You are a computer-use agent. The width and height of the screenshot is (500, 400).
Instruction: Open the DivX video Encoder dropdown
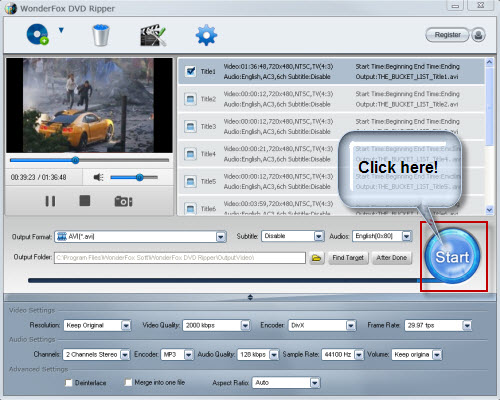click(322, 325)
